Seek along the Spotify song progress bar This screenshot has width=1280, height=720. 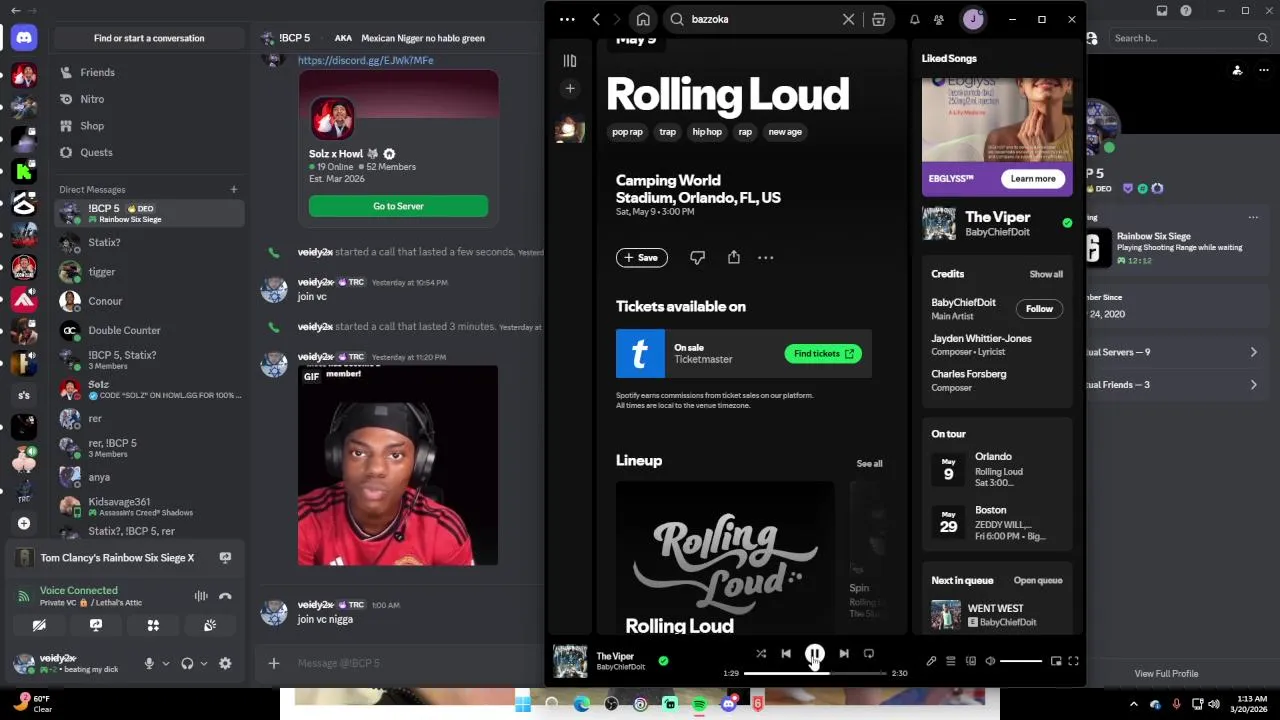coord(814,673)
